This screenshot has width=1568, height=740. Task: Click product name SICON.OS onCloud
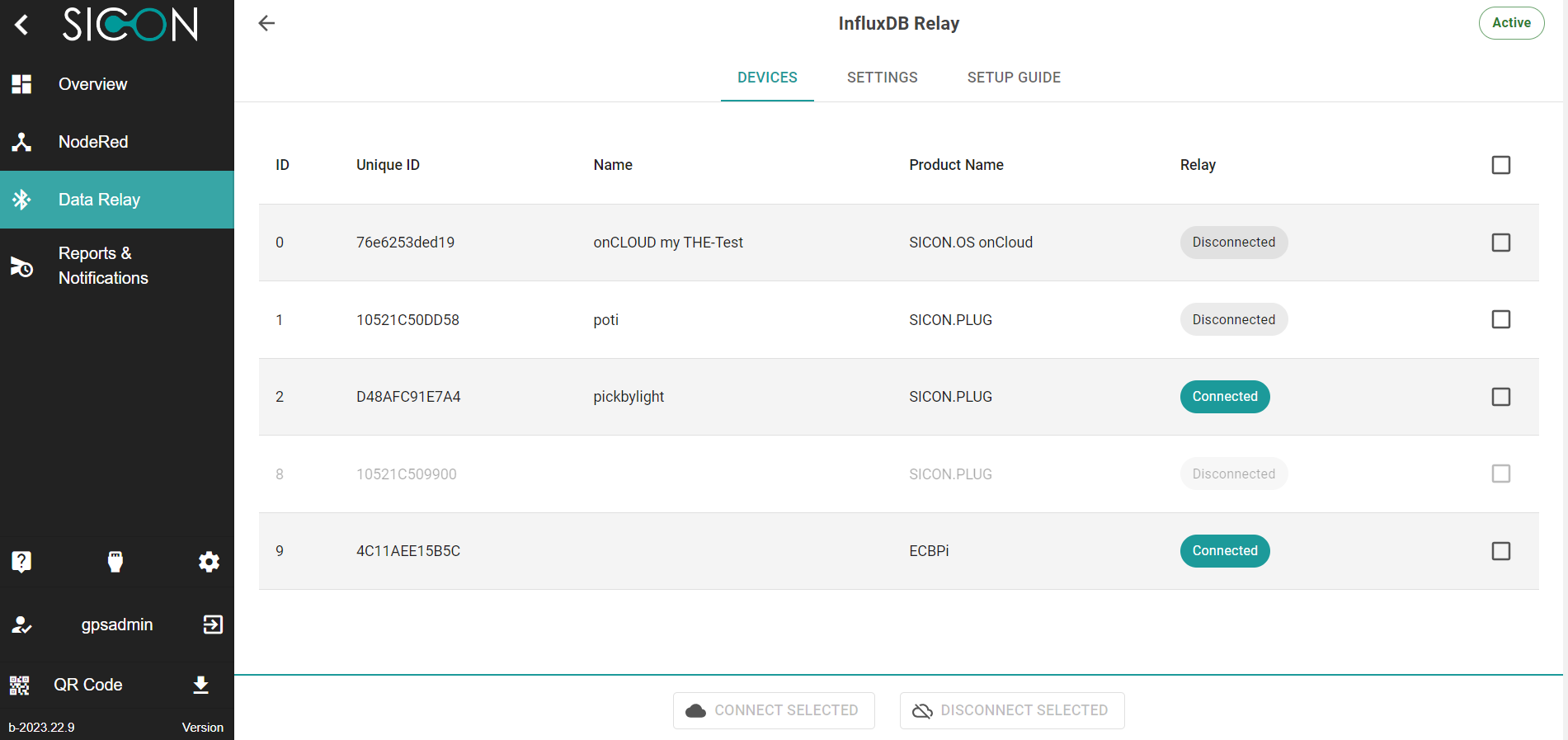point(971,243)
